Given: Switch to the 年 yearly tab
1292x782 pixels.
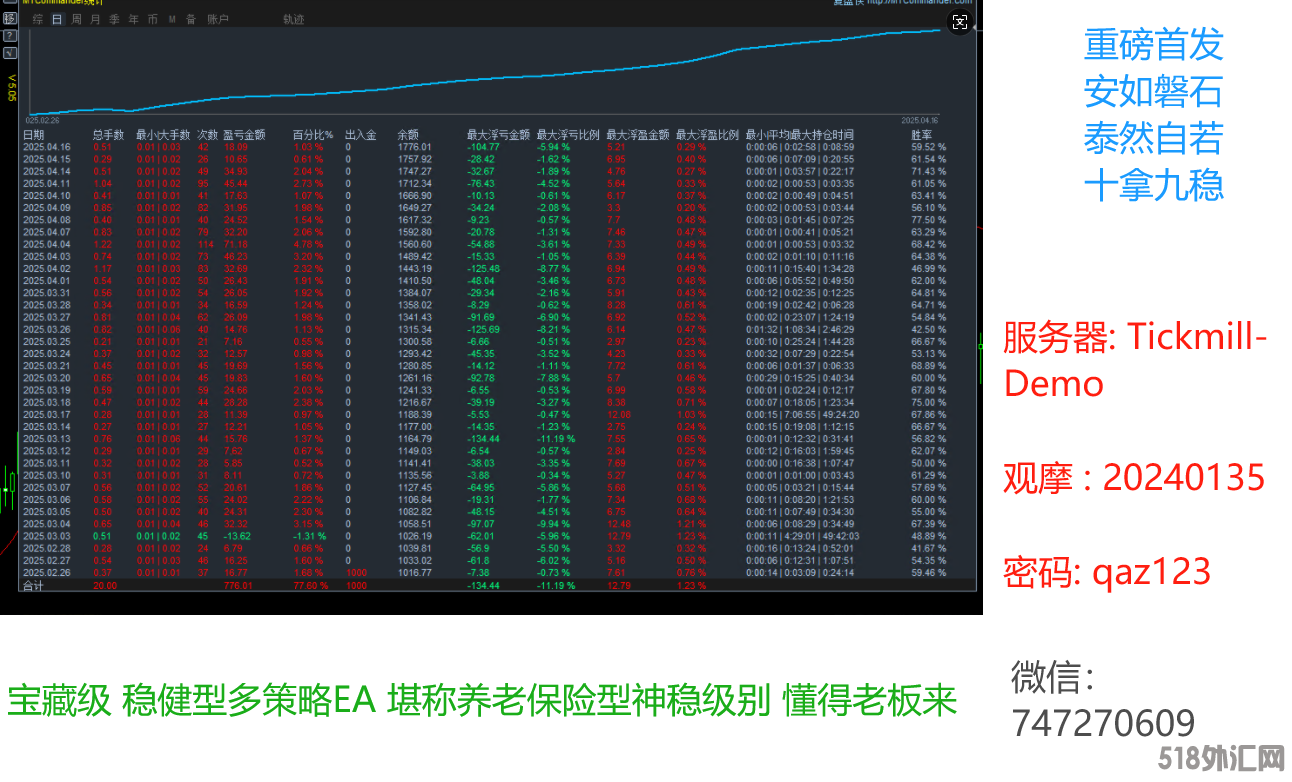Looking at the screenshot, I should point(133,19).
